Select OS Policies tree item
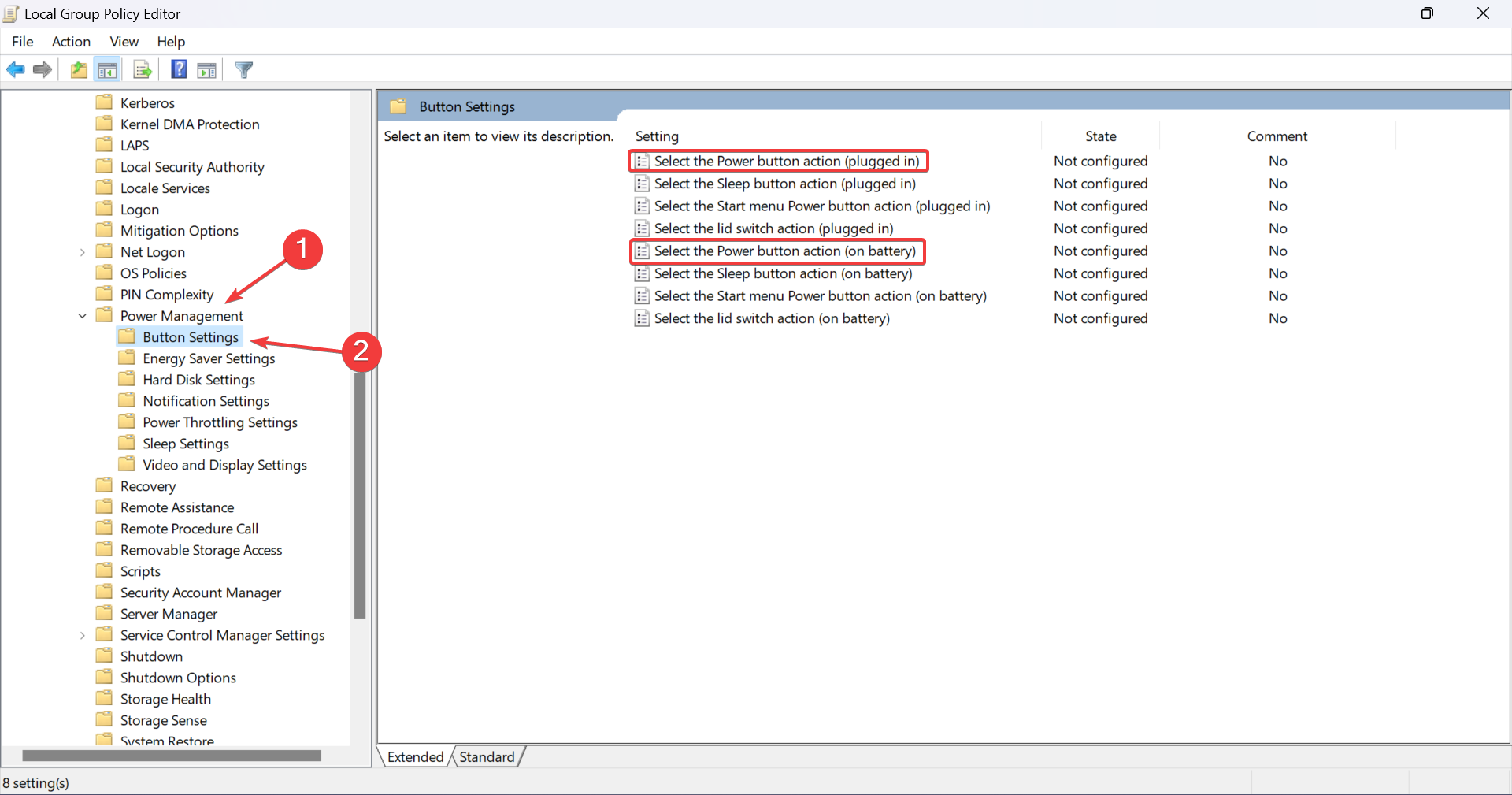This screenshot has height=795, width=1512. pyautogui.click(x=153, y=273)
